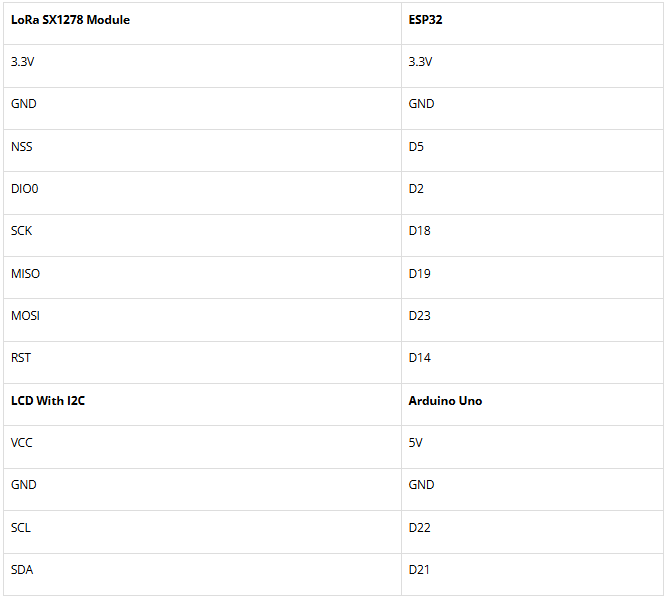This screenshot has width=672, height=601.
Task: Click the MOSI row label
Action: (26, 316)
